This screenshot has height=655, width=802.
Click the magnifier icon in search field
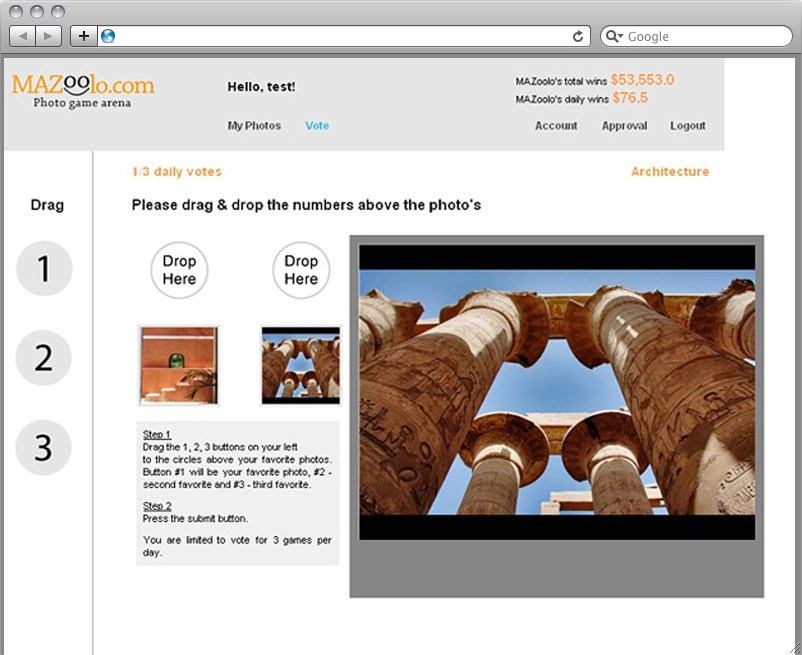click(614, 36)
